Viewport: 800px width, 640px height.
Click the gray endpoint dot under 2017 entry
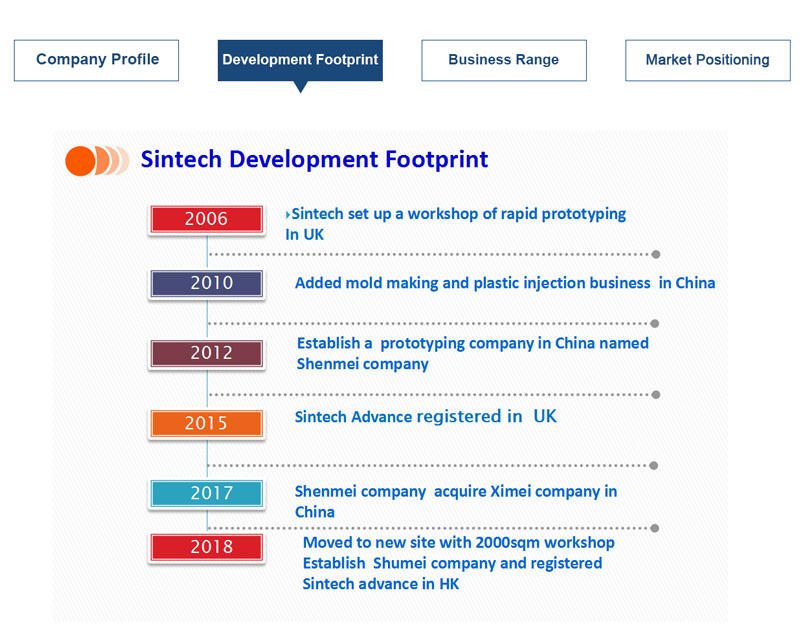pos(655,528)
